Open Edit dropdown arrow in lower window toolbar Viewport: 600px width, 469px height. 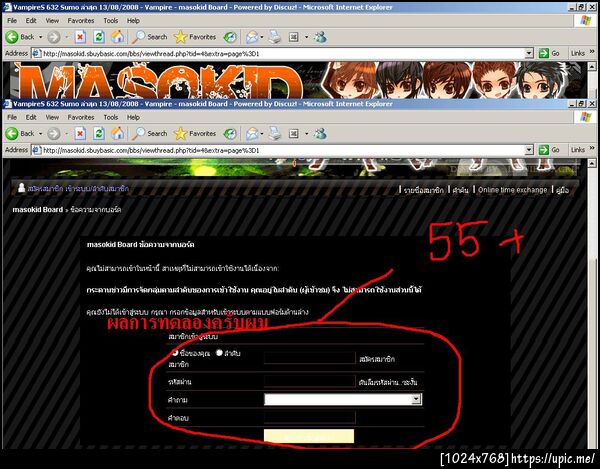coord(306,134)
